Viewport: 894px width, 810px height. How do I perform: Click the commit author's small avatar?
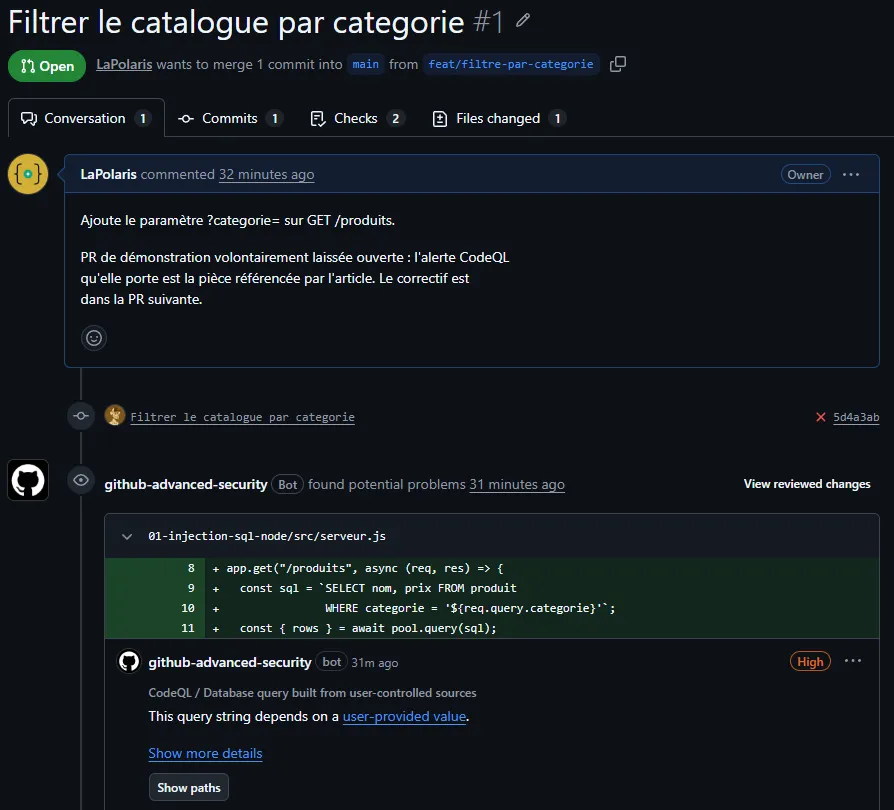(x=115, y=416)
